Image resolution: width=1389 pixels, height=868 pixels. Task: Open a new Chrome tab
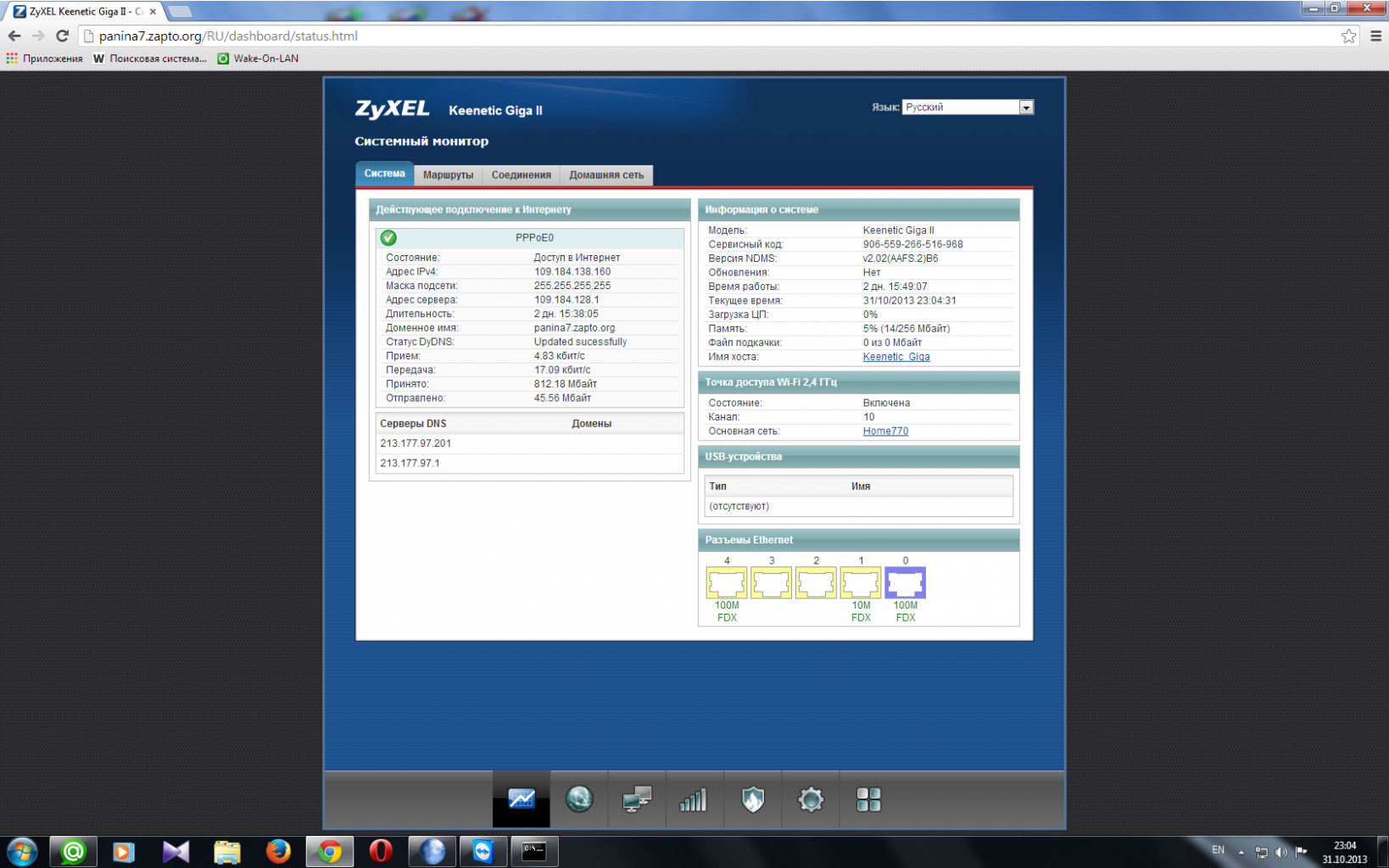click(179, 11)
